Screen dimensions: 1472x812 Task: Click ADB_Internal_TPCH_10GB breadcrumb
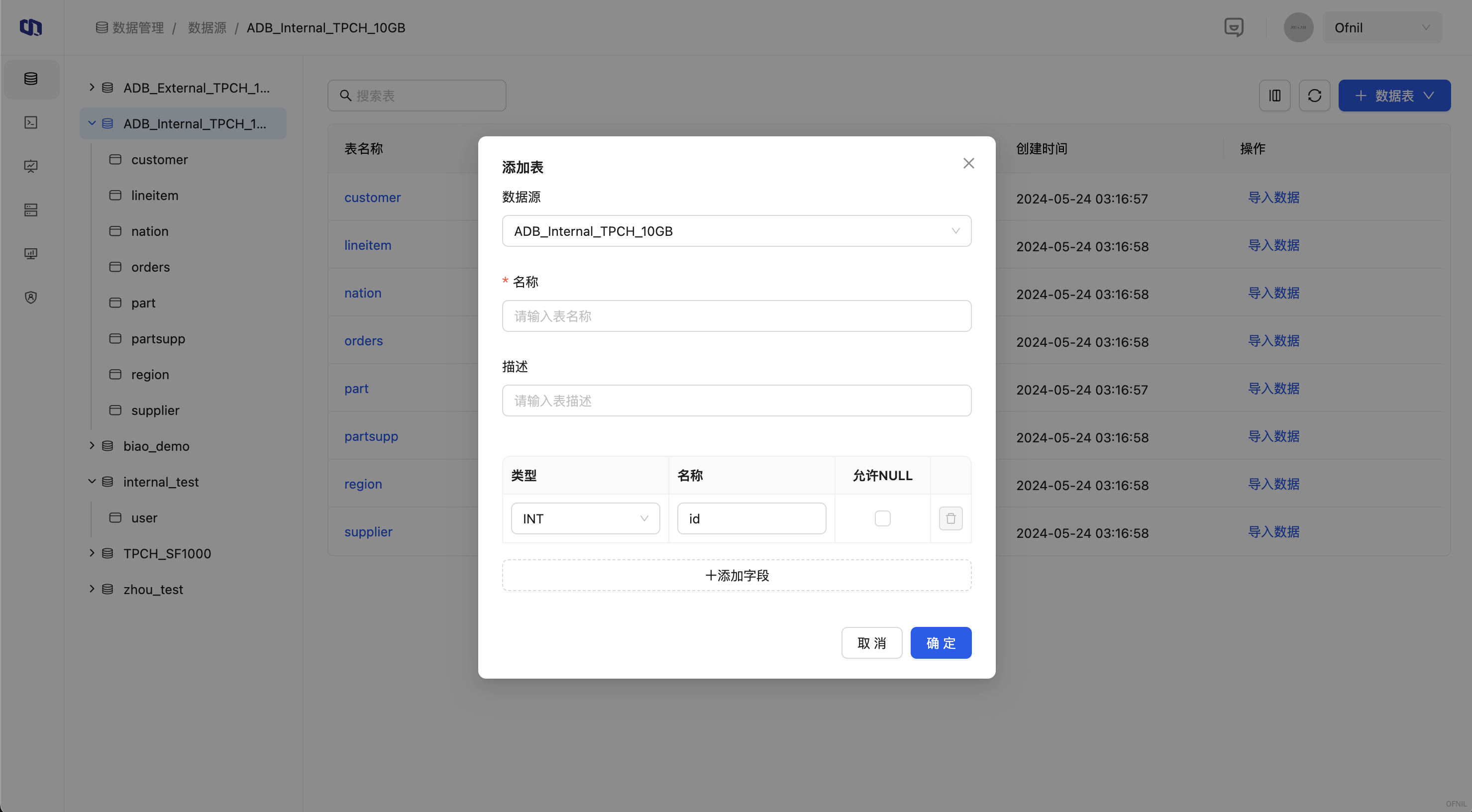point(326,27)
